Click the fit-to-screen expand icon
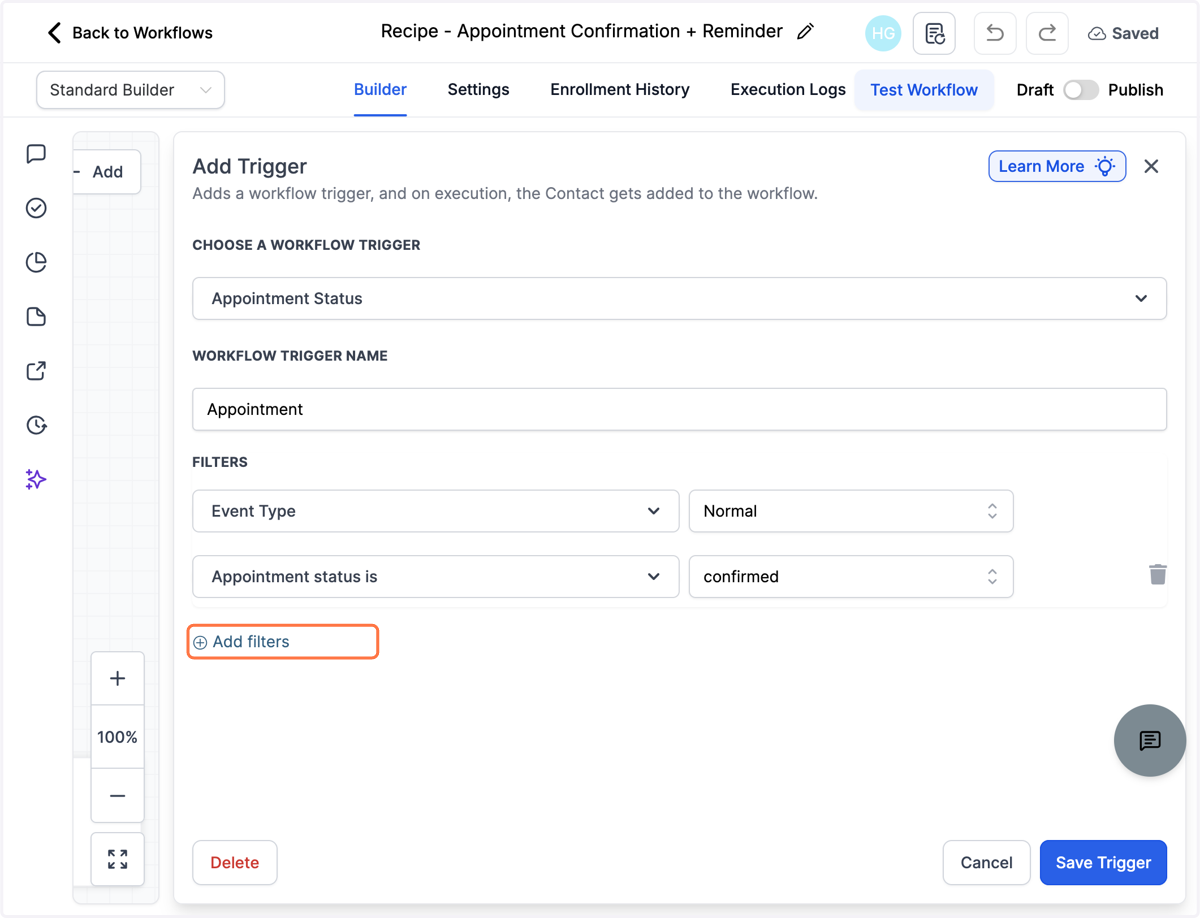1200x918 pixels. click(x=118, y=859)
